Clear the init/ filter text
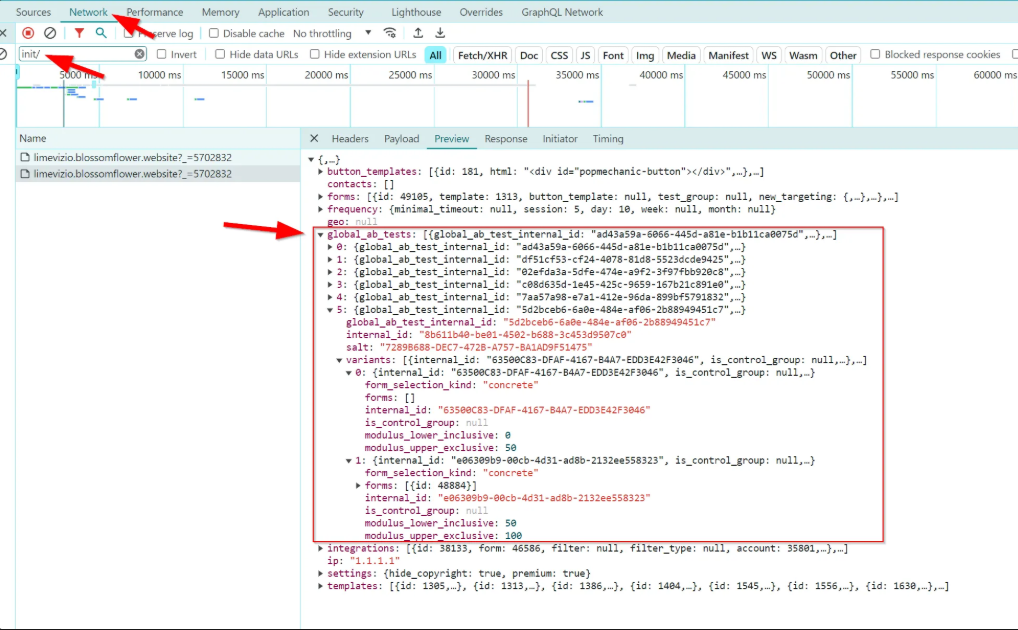Image resolution: width=1018 pixels, height=630 pixels. coord(140,54)
